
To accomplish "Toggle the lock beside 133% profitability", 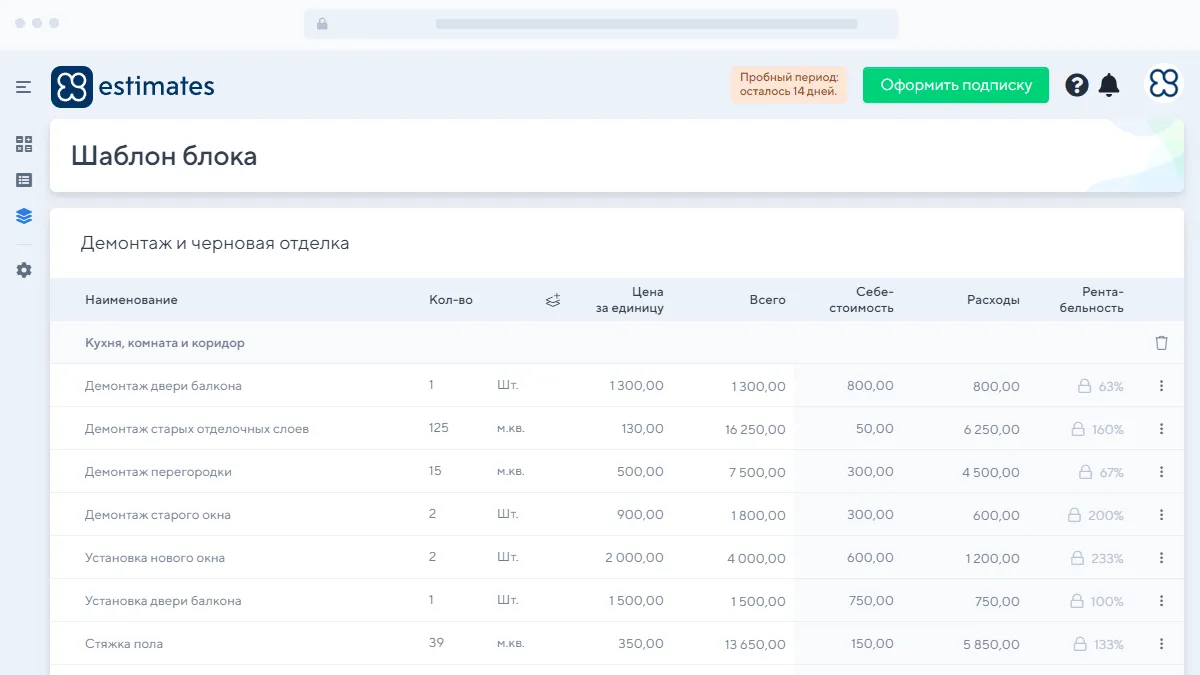I will pyautogui.click(x=1080, y=644).
